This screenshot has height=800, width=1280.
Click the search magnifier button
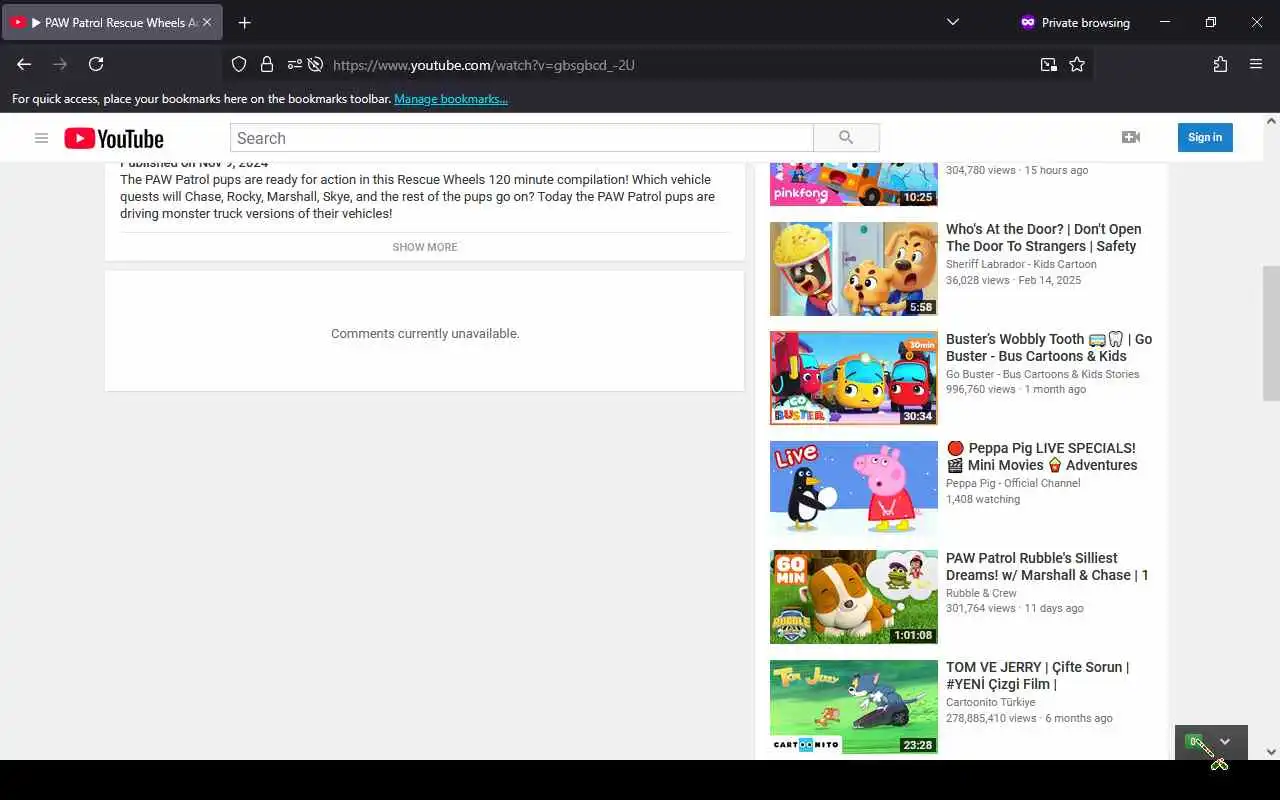pos(846,138)
